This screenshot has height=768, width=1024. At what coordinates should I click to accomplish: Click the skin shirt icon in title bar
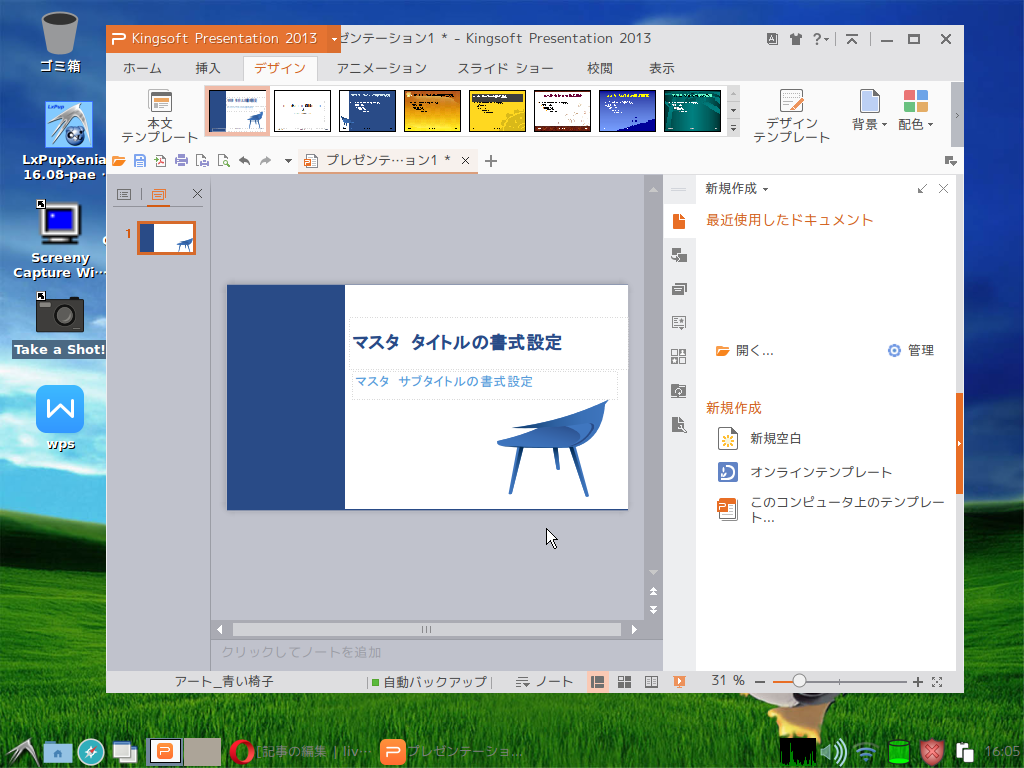[795, 39]
